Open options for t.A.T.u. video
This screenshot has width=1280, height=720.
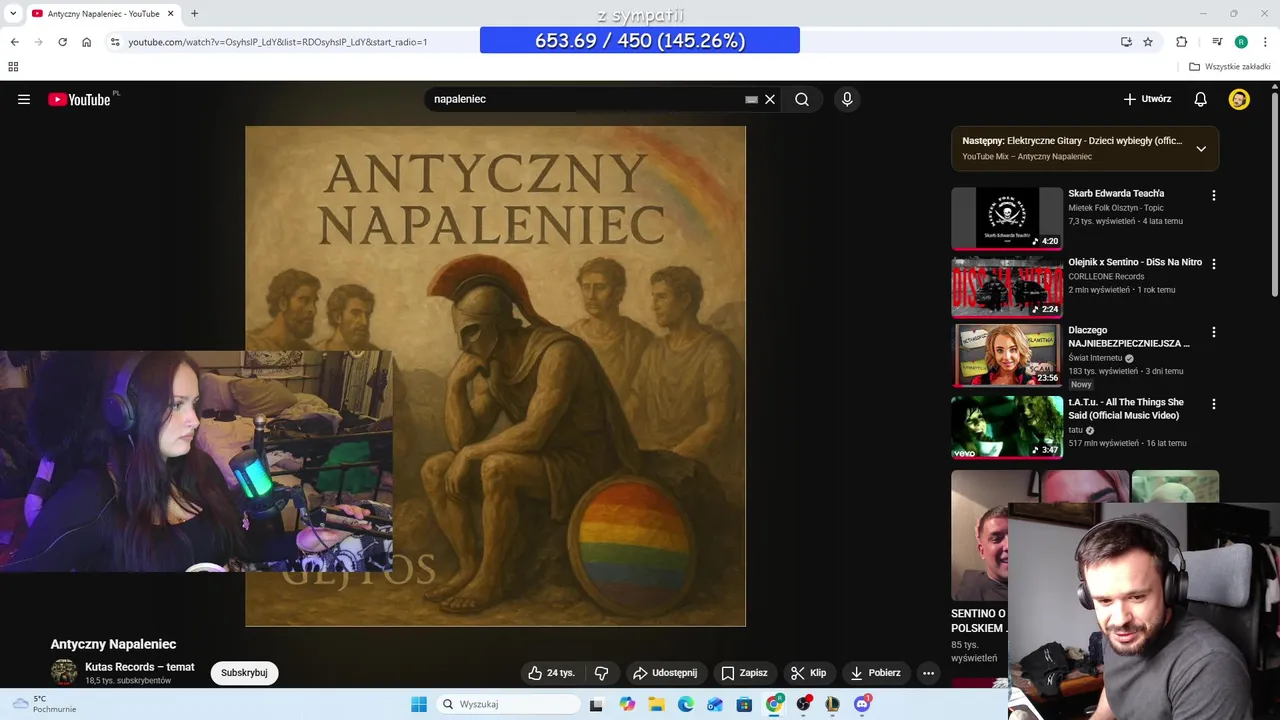click(1214, 404)
